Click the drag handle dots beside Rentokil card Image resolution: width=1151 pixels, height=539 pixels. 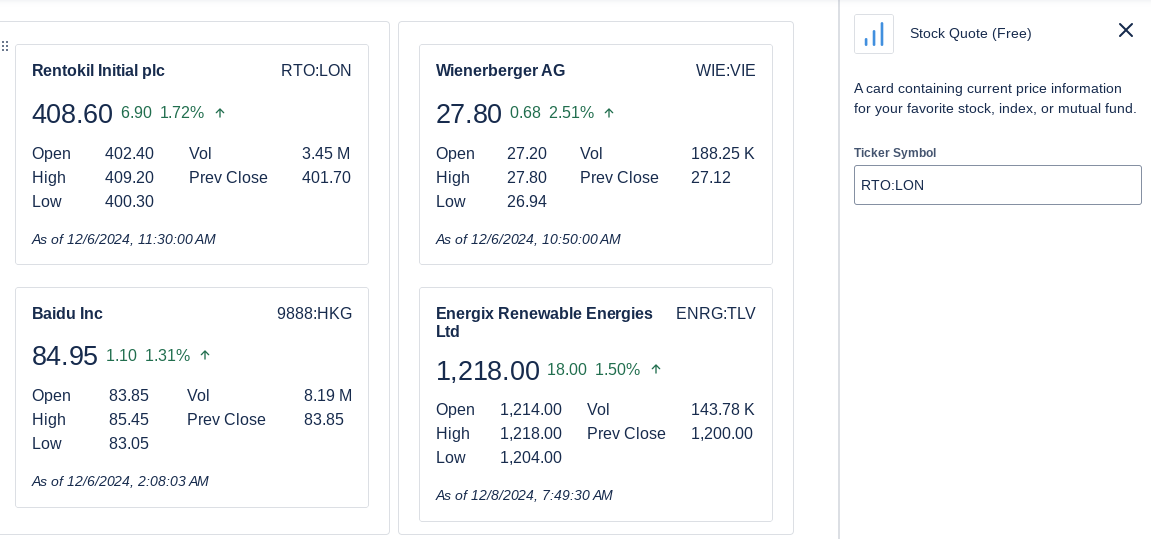[5, 46]
